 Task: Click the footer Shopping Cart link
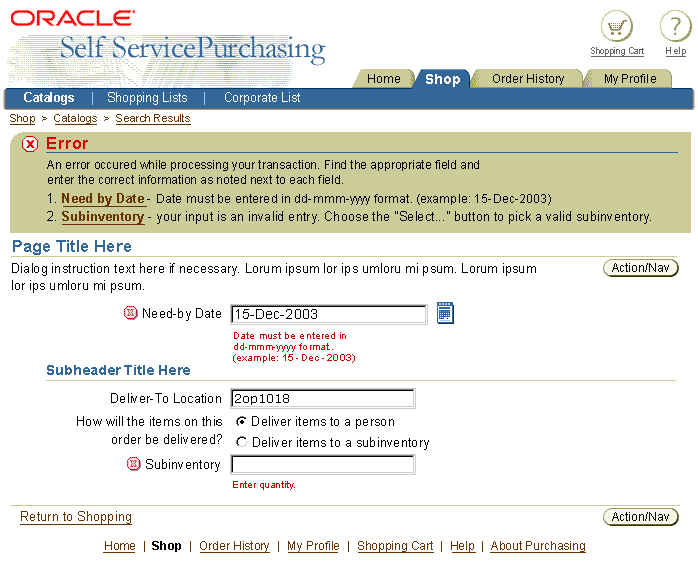coord(395,546)
